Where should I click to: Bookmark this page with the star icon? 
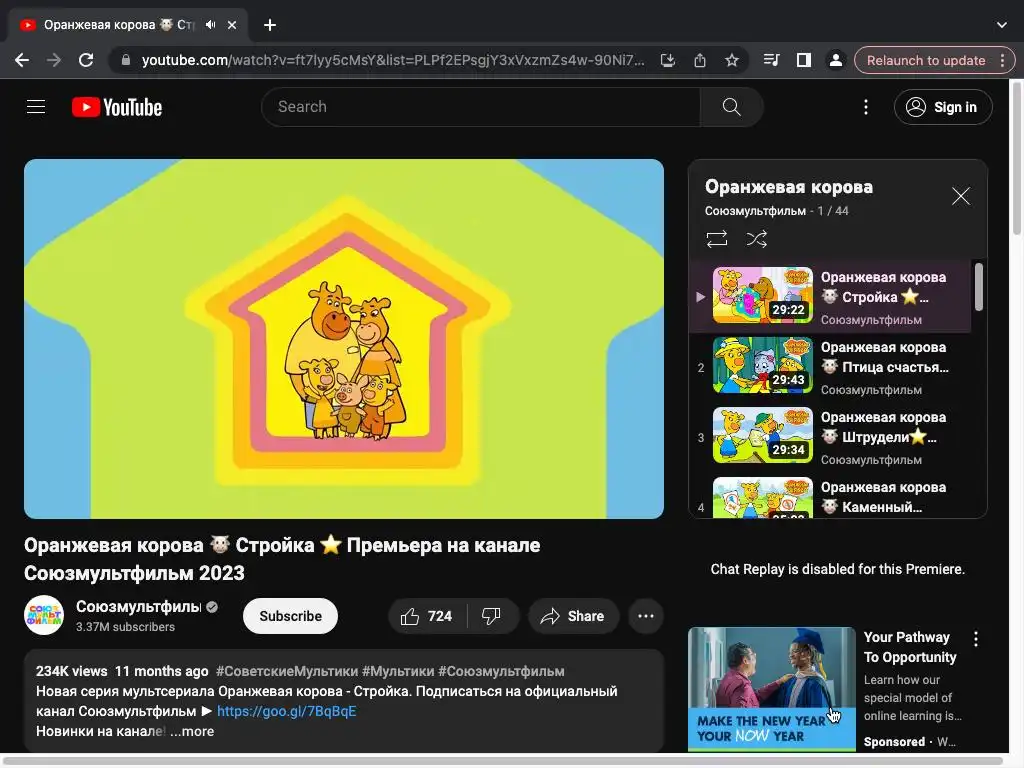click(x=731, y=60)
